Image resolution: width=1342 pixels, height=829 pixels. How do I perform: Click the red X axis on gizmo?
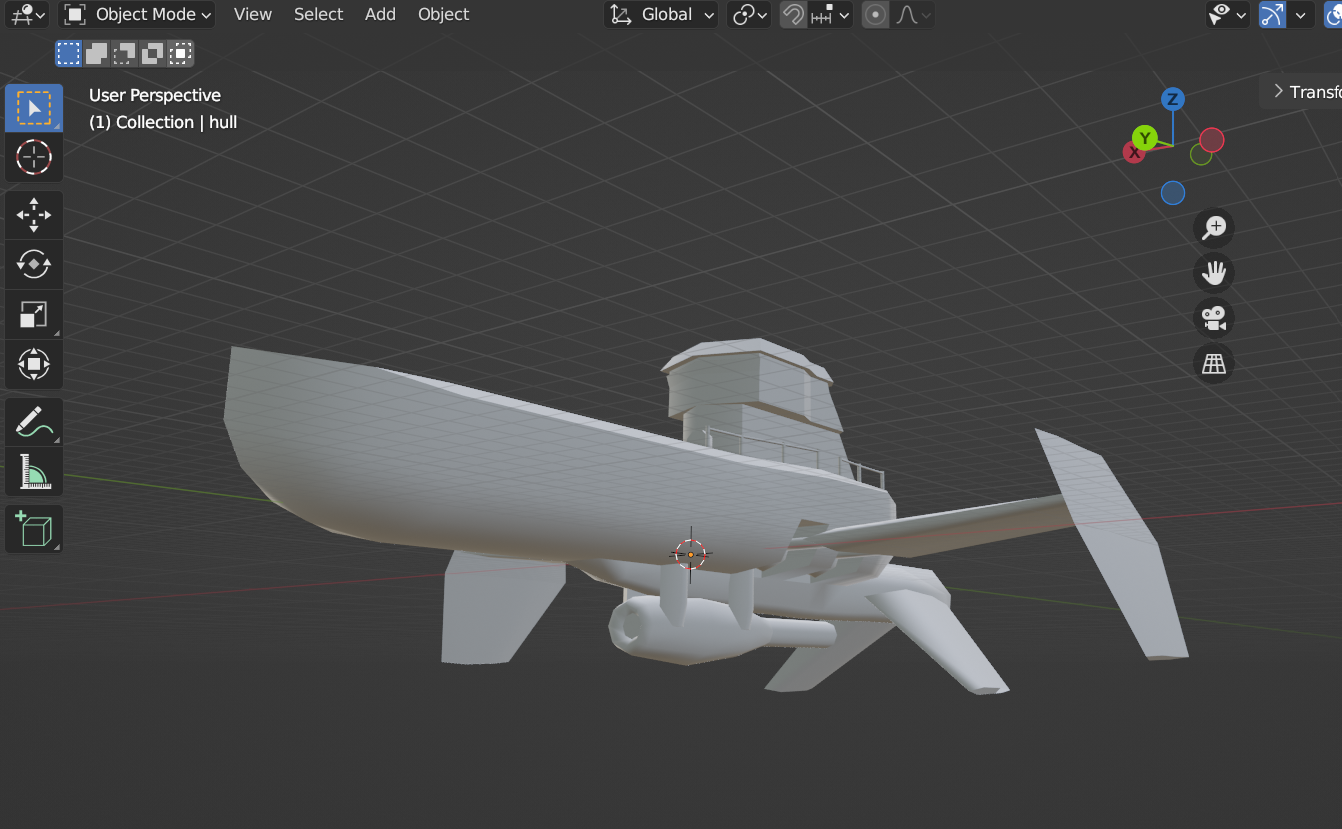(x=1134, y=152)
